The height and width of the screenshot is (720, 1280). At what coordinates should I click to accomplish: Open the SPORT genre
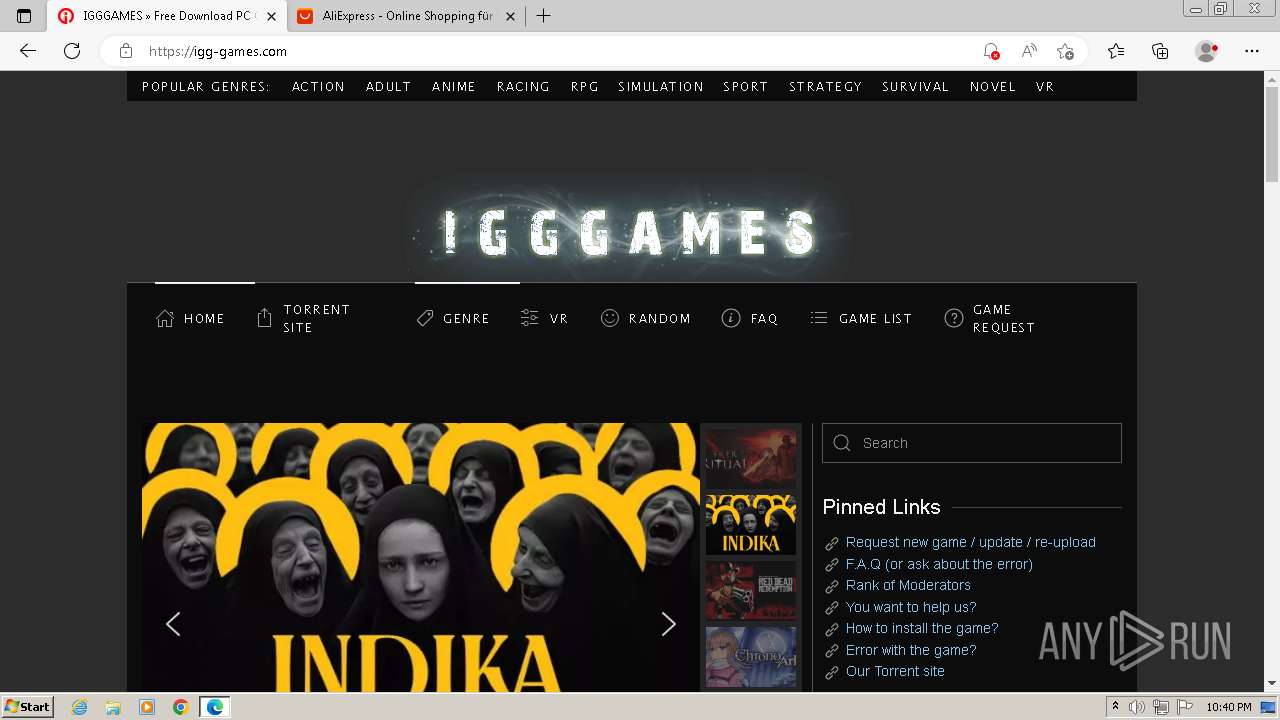(x=746, y=87)
